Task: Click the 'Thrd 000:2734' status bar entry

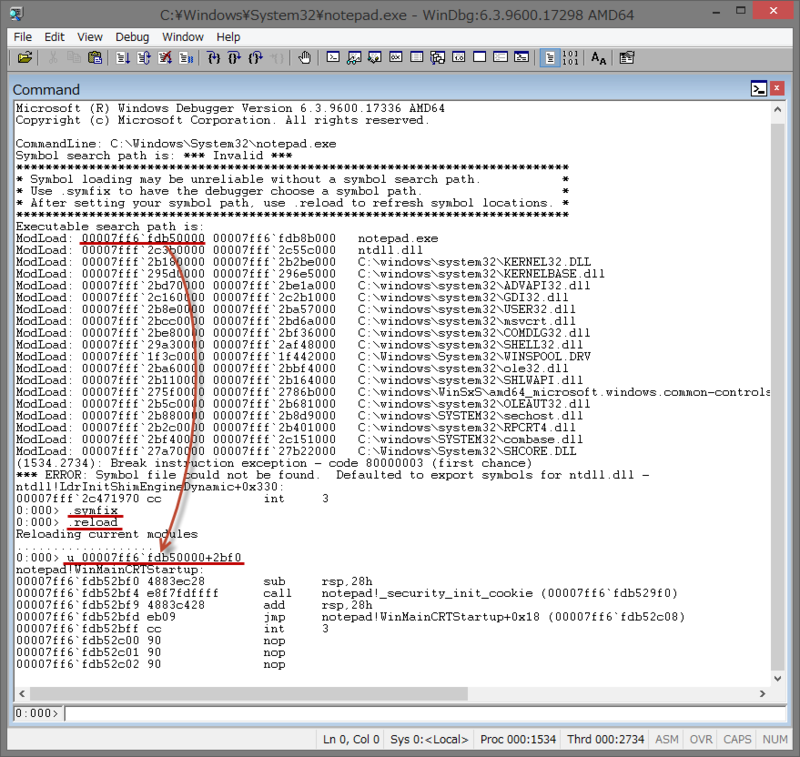Action: (606, 739)
